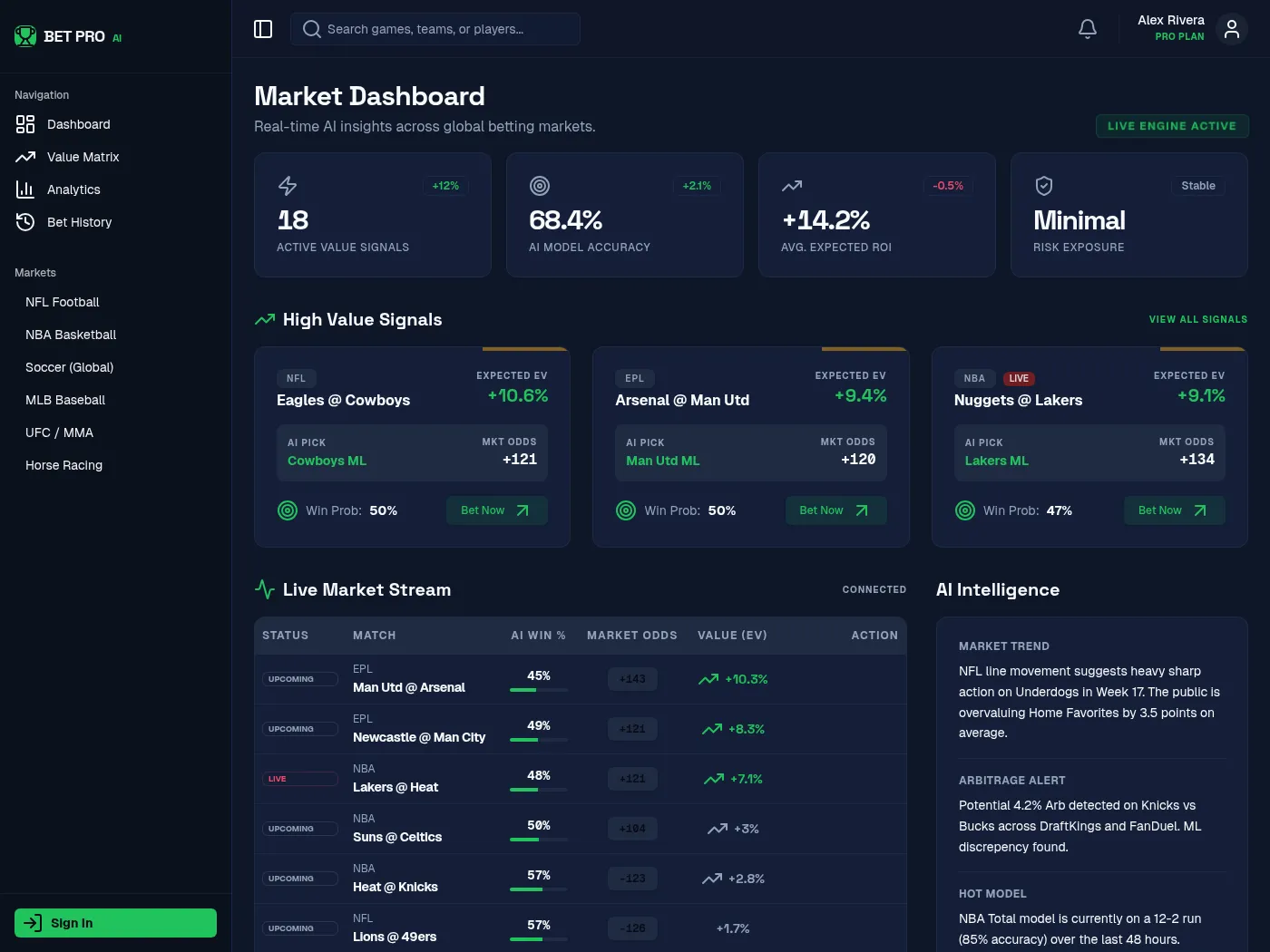The width and height of the screenshot is (1270, 952).
Task: Click the Stable badge on Risk Exposure
Action: [x=1198, y=186]
